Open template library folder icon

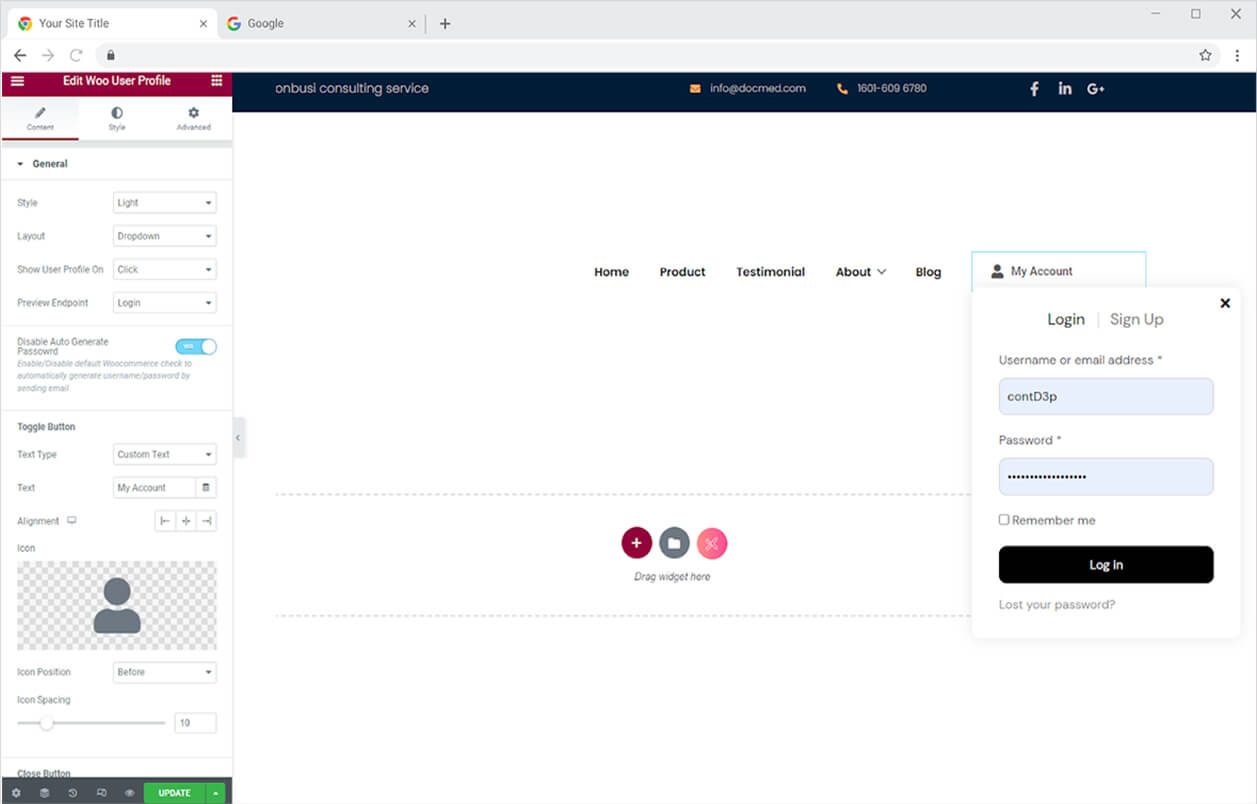click(x=674, y=543)
